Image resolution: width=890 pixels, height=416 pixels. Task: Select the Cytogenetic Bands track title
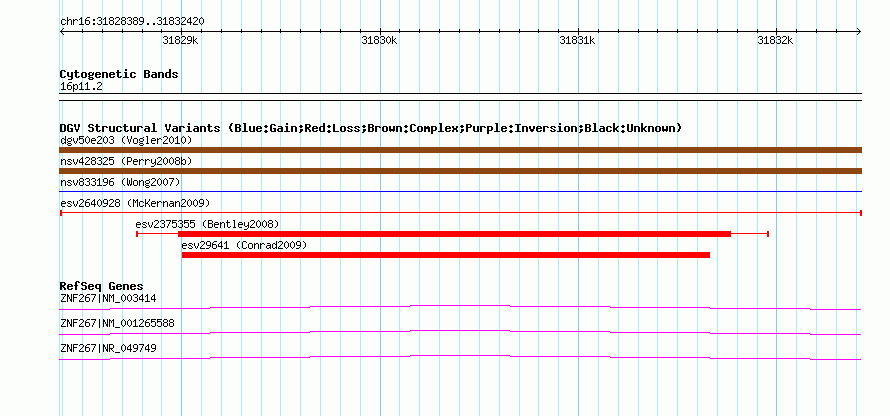119,74
